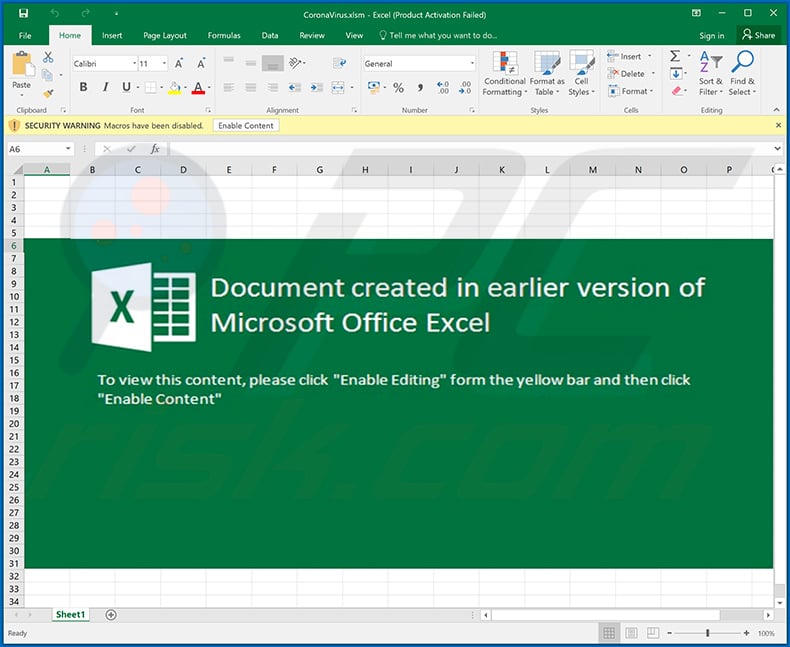The image size is (790, 647).
Task: Switch to the Insert tab
Action: (112, 35)
